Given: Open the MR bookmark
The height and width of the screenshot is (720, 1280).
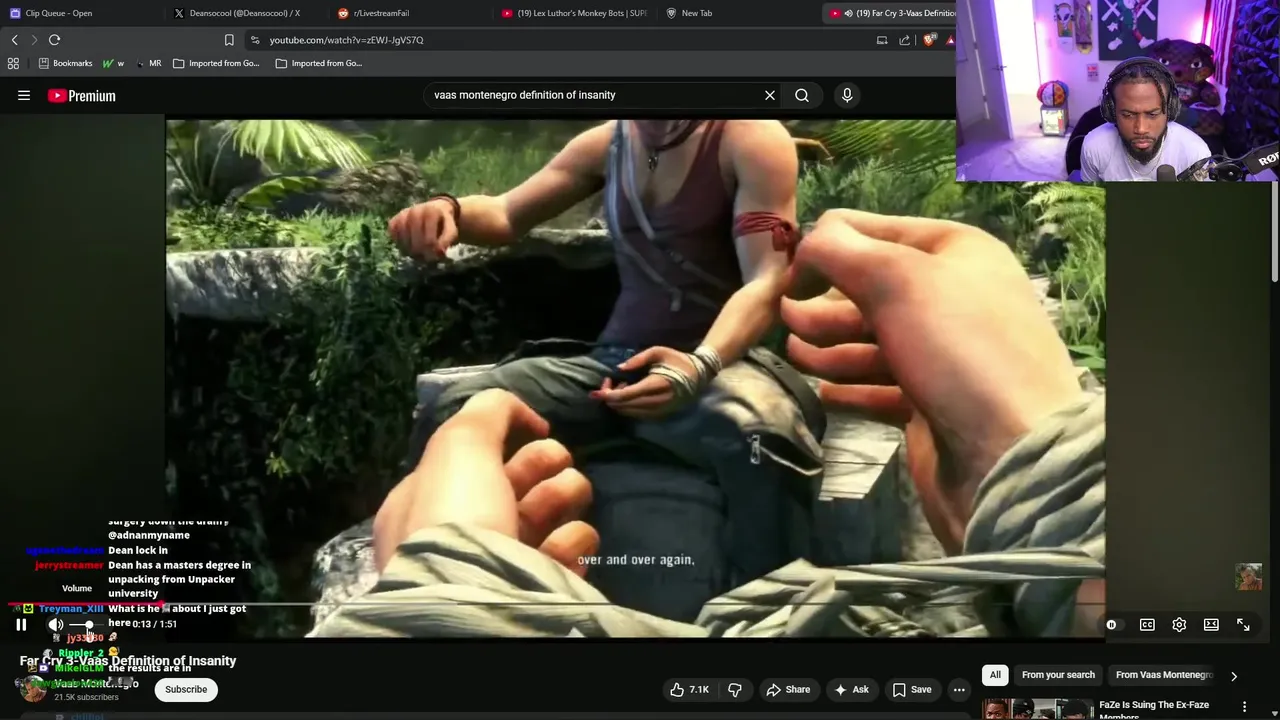Looking at the screenshot, I should (x=148, y=63).
